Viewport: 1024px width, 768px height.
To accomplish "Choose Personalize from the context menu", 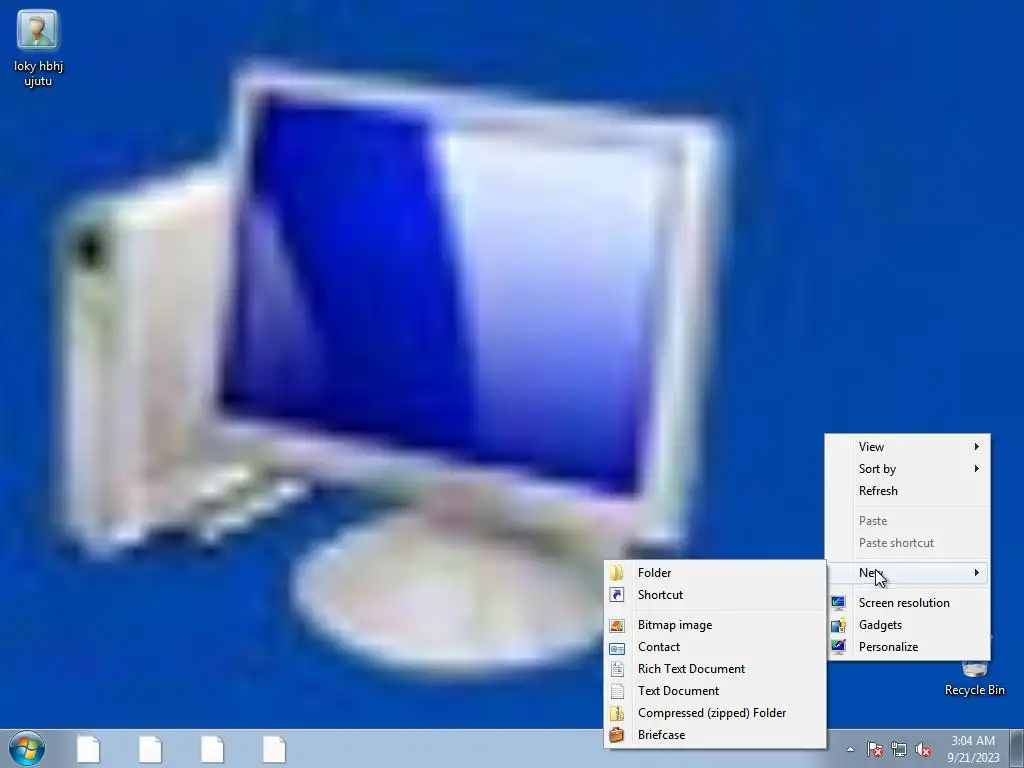I will [x=909, y=647].
